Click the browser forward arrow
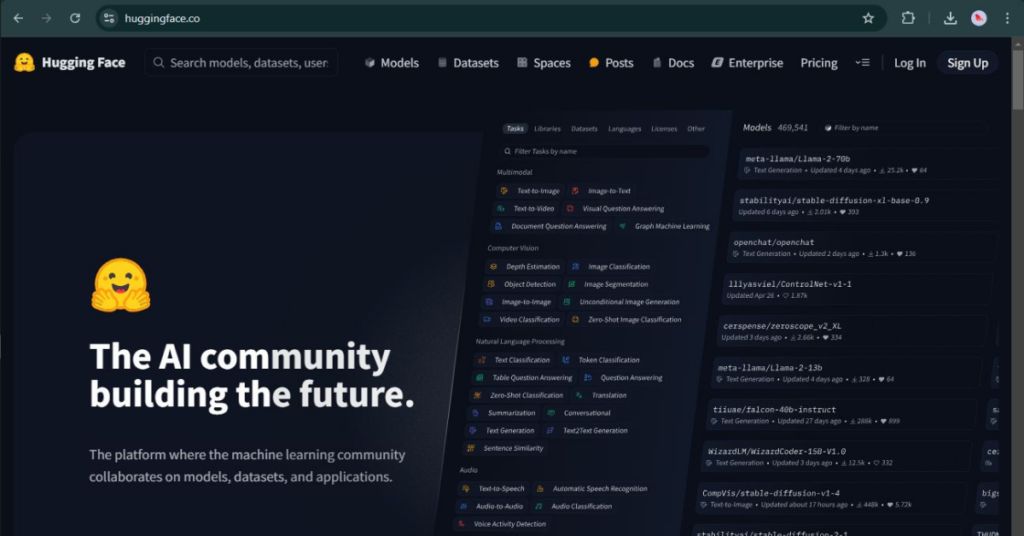Screen dimensions: 1024x536 click(x=46, y=18)
